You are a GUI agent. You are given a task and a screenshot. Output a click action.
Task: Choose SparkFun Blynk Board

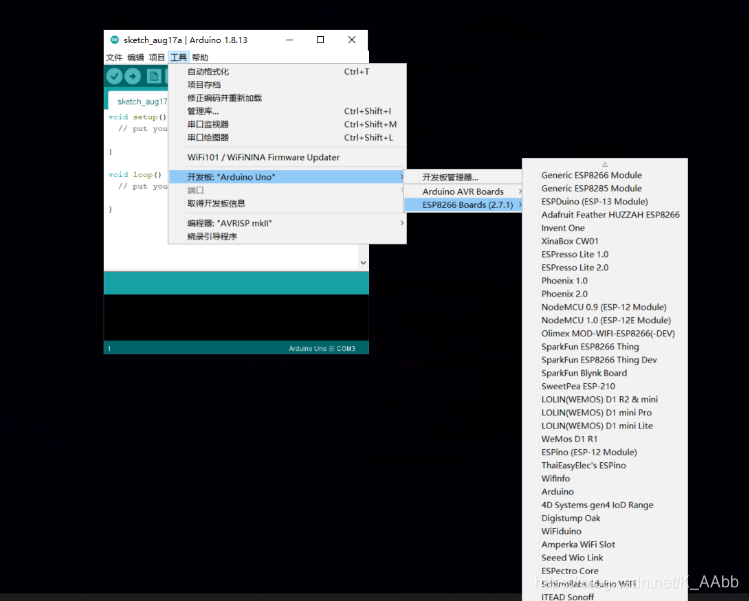(605, 373)
